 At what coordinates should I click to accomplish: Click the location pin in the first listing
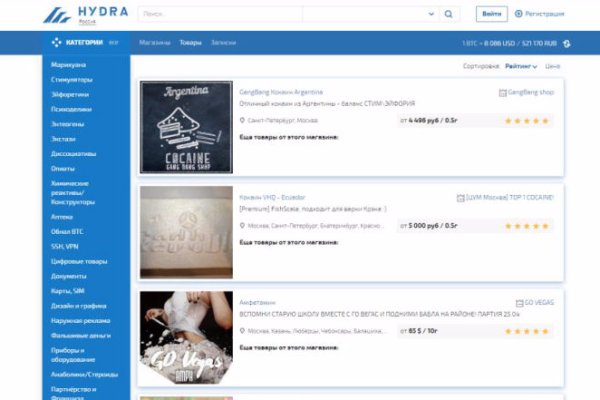pyautogui.click(x=243, y=120)
